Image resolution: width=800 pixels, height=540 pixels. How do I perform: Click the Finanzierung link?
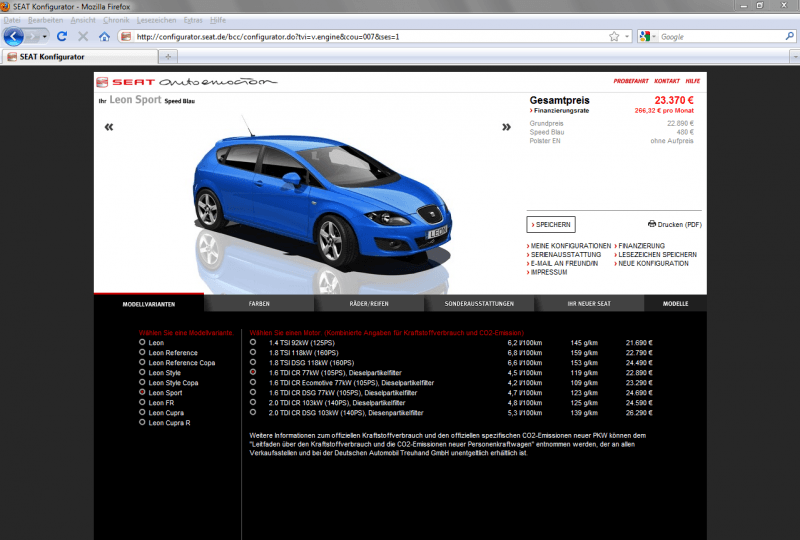[640, 246]
